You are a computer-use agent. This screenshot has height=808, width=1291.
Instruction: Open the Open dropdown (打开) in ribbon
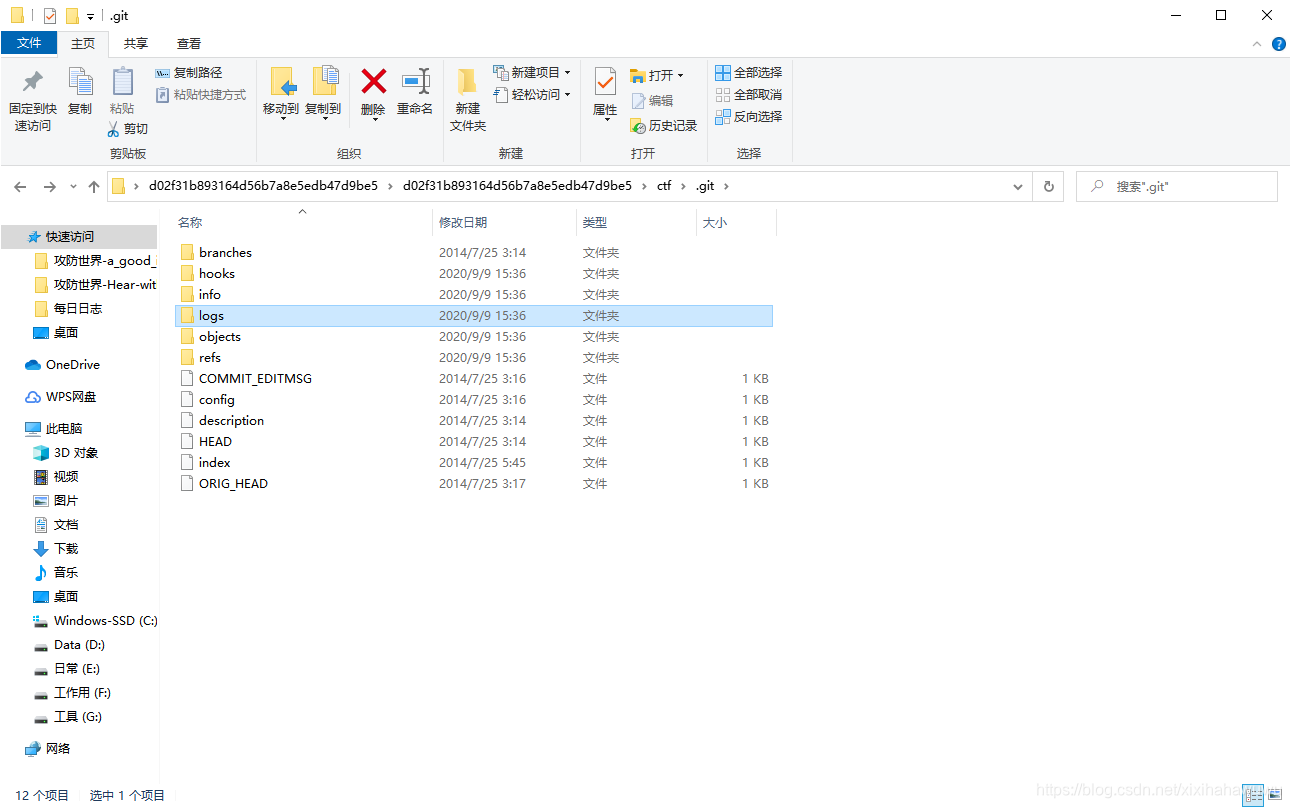[657, 76]
